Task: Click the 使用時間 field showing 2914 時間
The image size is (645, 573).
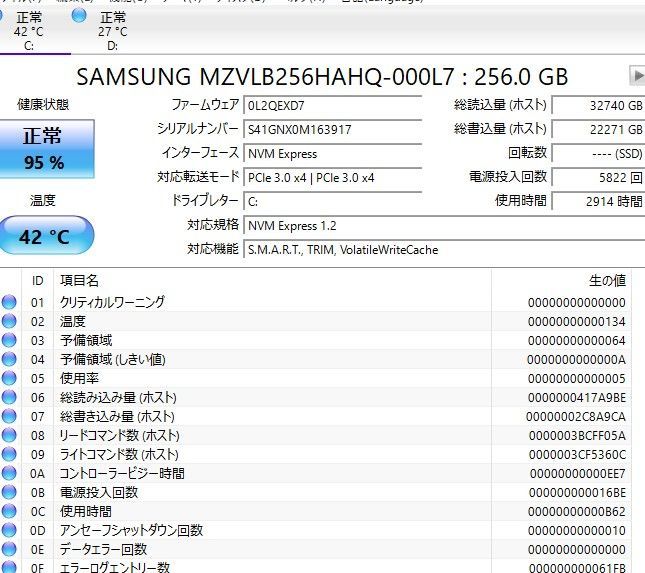Action: tap(598, 202)
